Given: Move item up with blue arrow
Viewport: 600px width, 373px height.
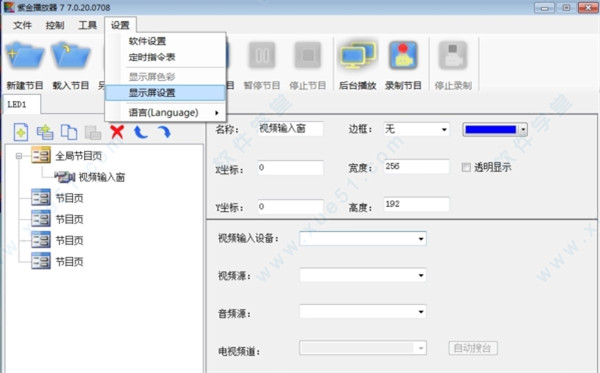Looking at the screenshot, I should 140,132.
